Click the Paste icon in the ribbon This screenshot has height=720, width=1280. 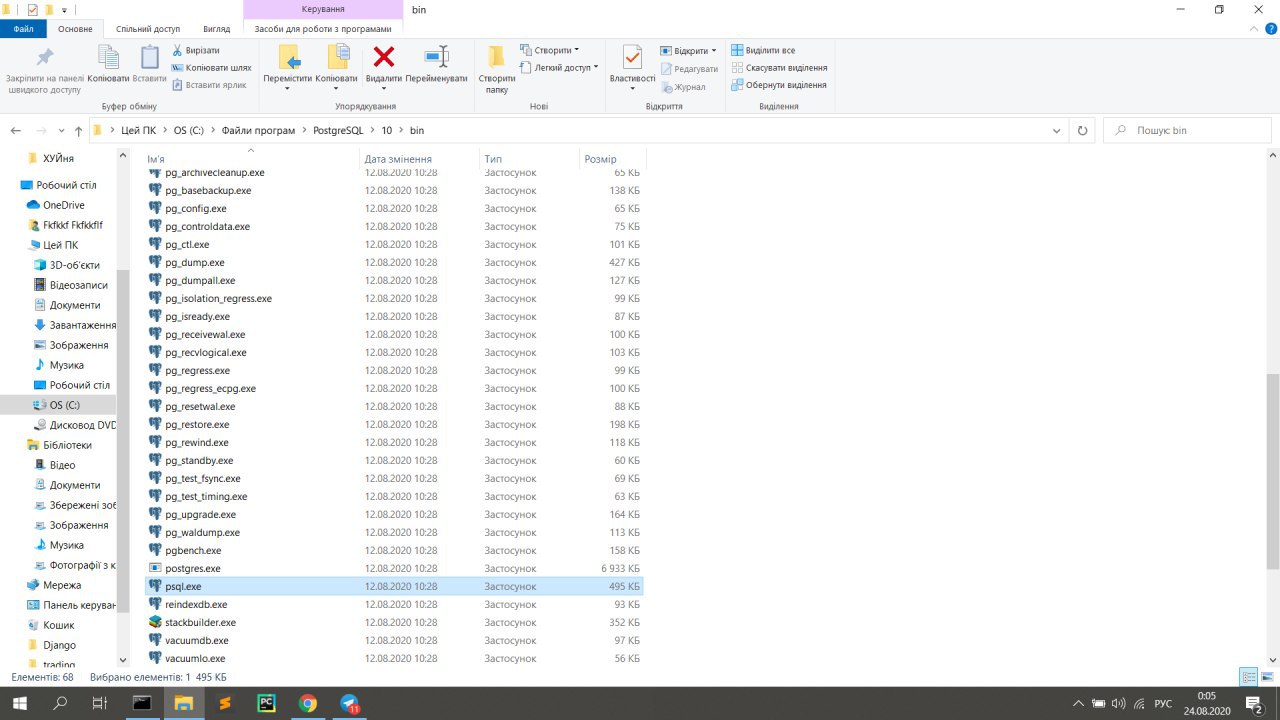tap(149, 56)
